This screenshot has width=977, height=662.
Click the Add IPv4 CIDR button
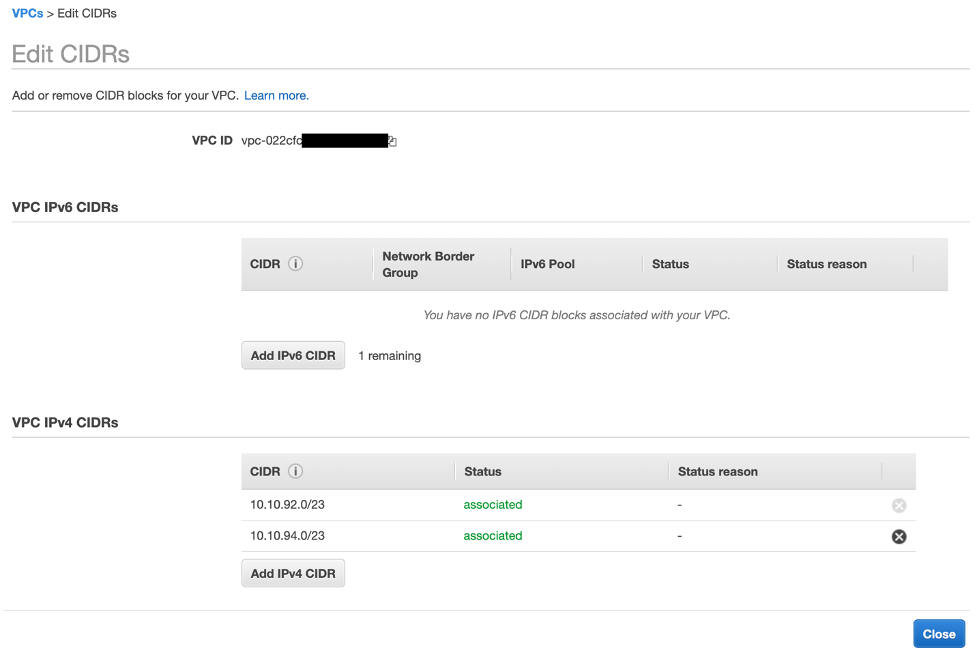[292, 573]
